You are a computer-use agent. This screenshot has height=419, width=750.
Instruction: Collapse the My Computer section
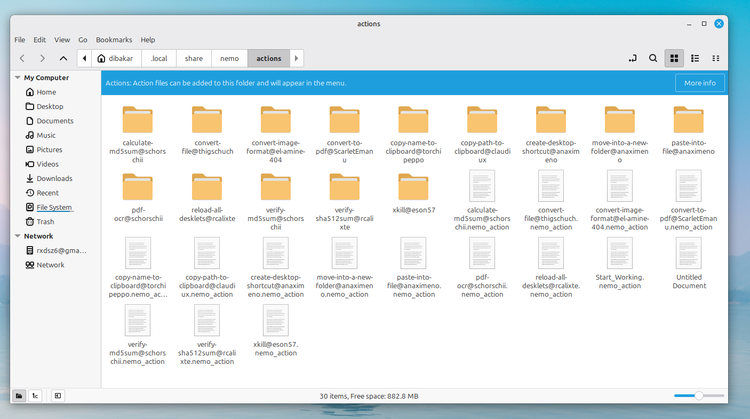tap(18, 77)
